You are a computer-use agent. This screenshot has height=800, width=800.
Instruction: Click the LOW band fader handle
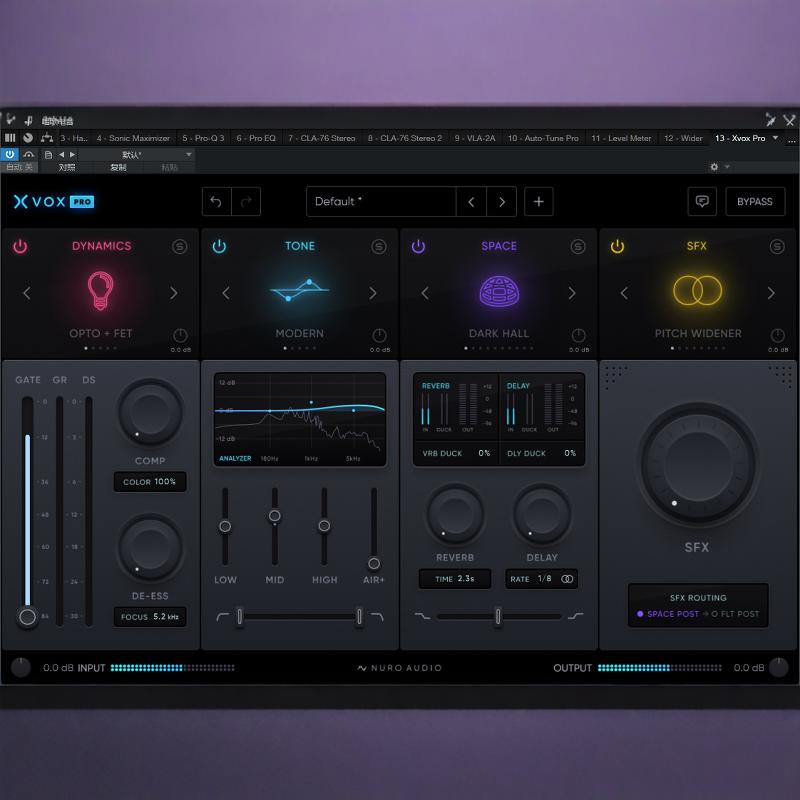click(x=225, y=526)
